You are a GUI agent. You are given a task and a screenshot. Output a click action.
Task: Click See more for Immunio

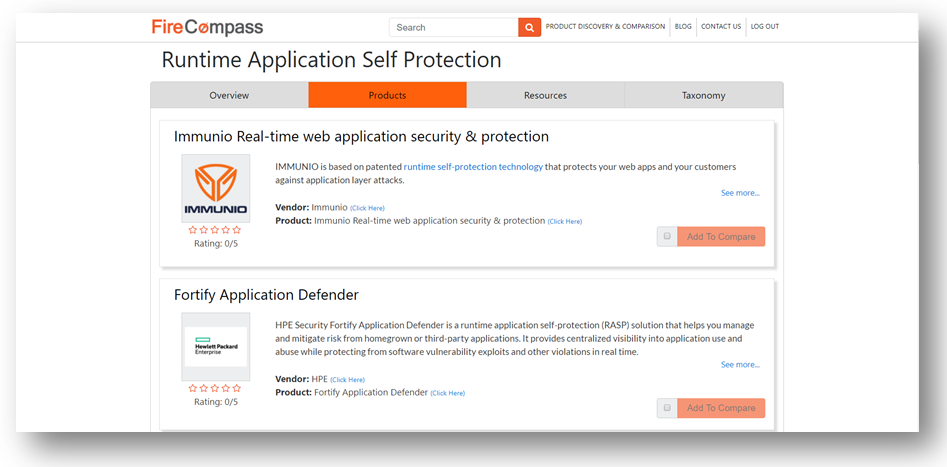tap(740, 193)
